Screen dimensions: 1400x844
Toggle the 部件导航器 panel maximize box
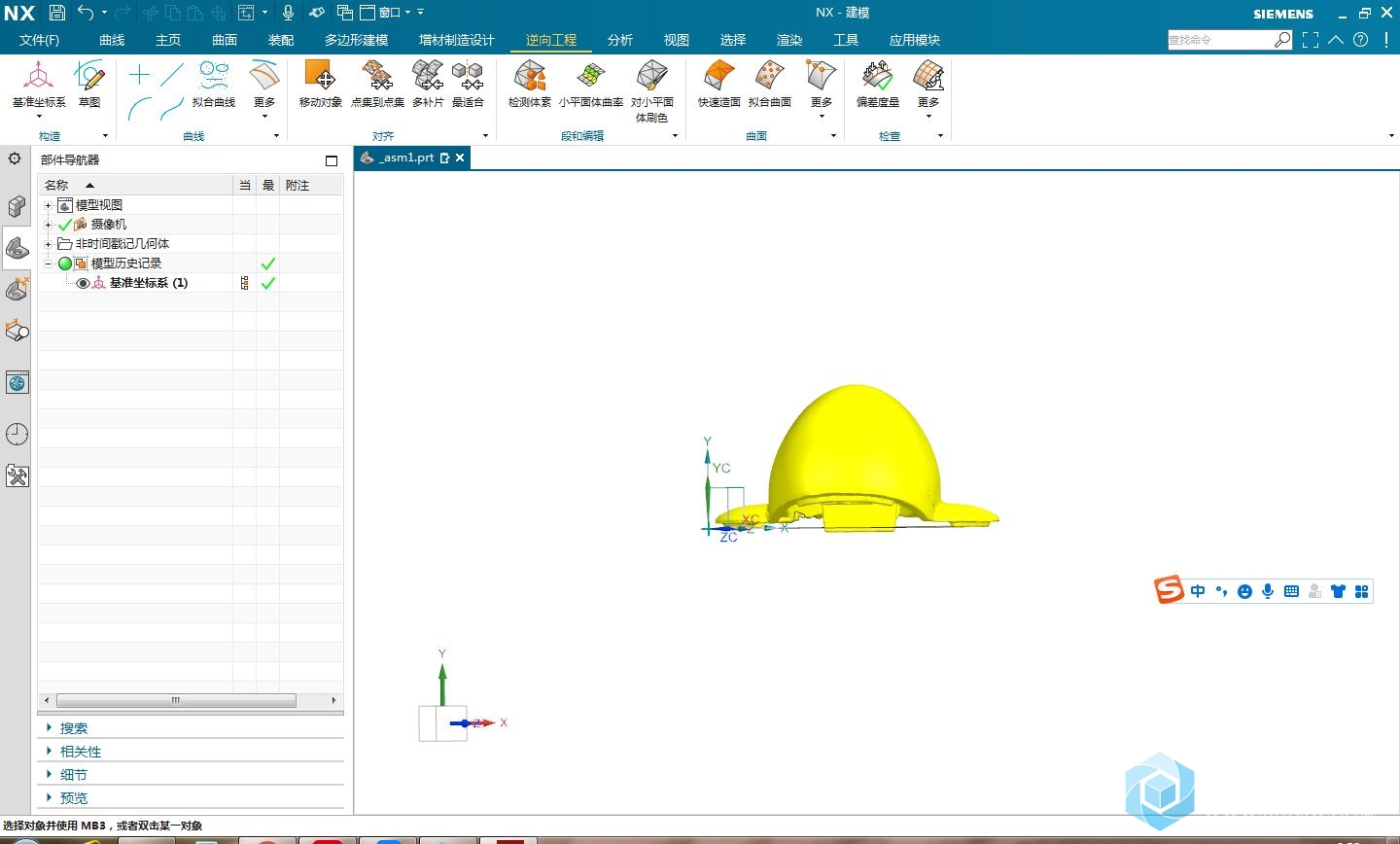coord(332,160)
